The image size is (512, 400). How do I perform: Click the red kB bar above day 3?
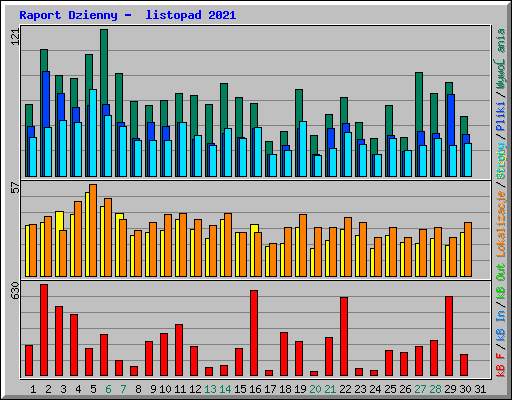coord(59,341)
